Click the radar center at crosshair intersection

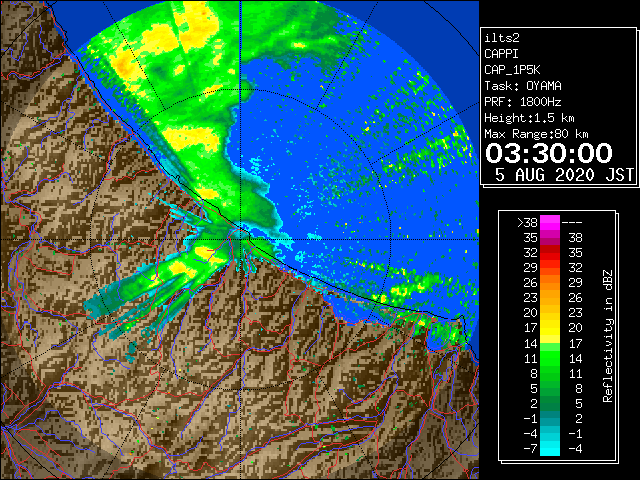[x=240, y=240]
